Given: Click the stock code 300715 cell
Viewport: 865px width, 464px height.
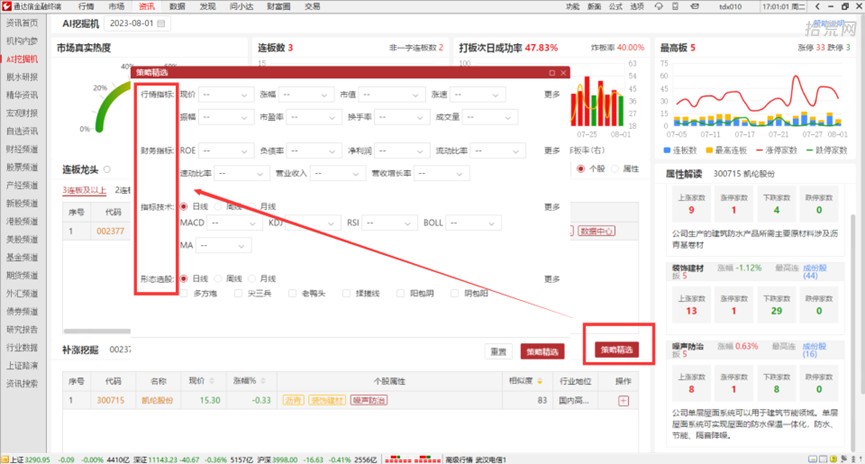Looking at the screenshot, I should [x=110, y=401].
